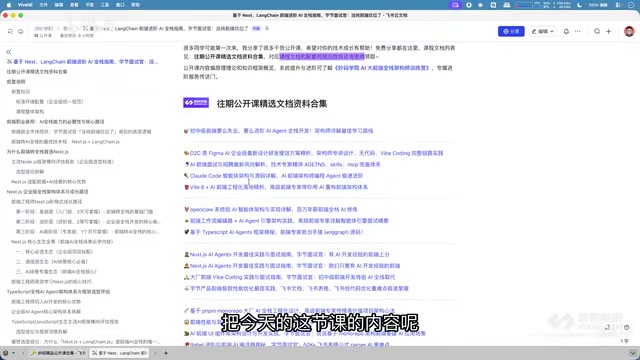
Task: Toggle the sidebar navigation icon beside home
Action: click(10, 31)
